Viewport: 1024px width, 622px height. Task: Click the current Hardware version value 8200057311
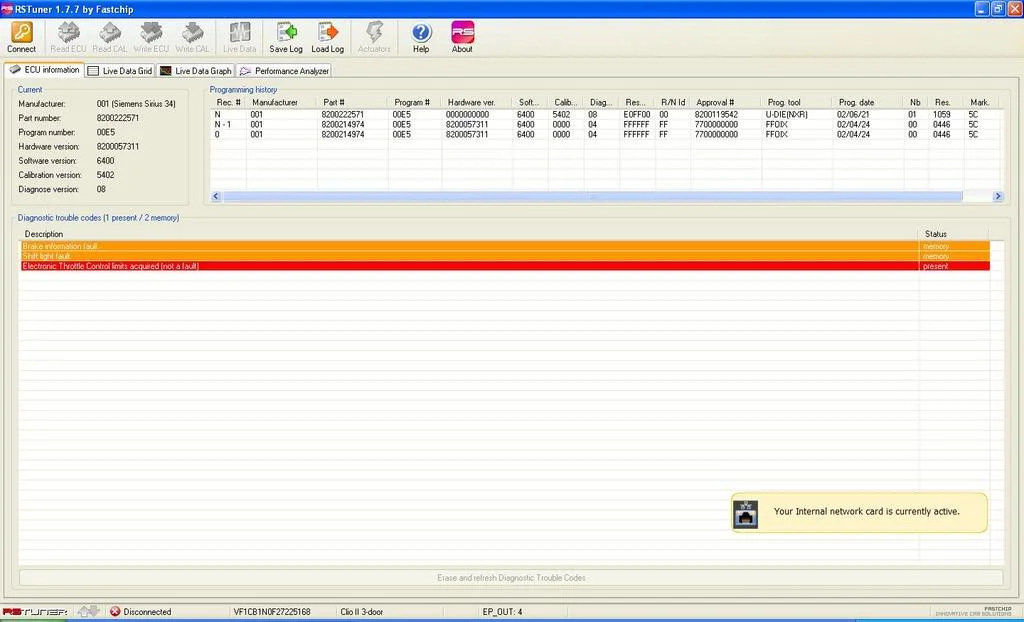(x=118, y=146)
